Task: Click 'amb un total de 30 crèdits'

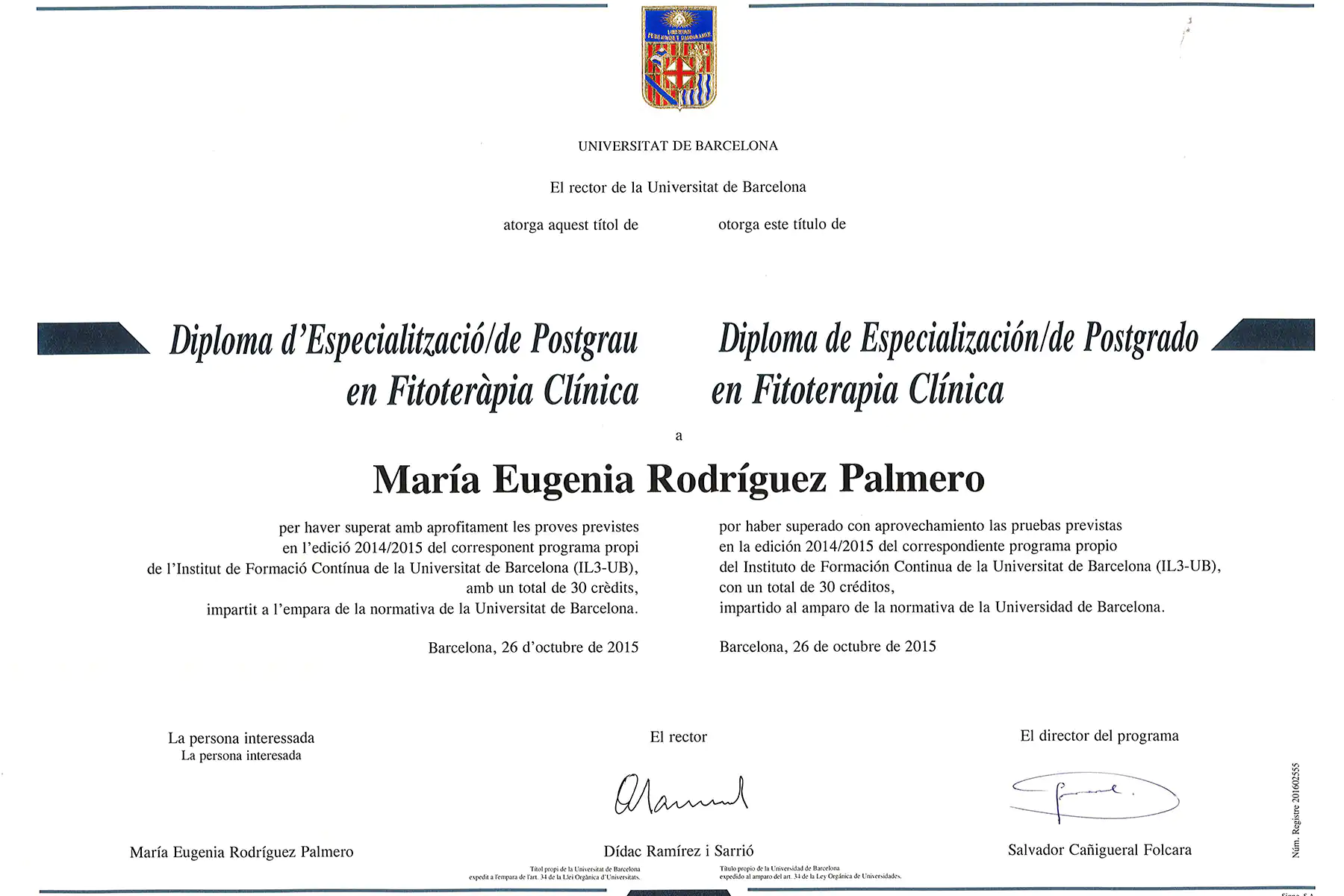Action: click(x=553, y=588)
